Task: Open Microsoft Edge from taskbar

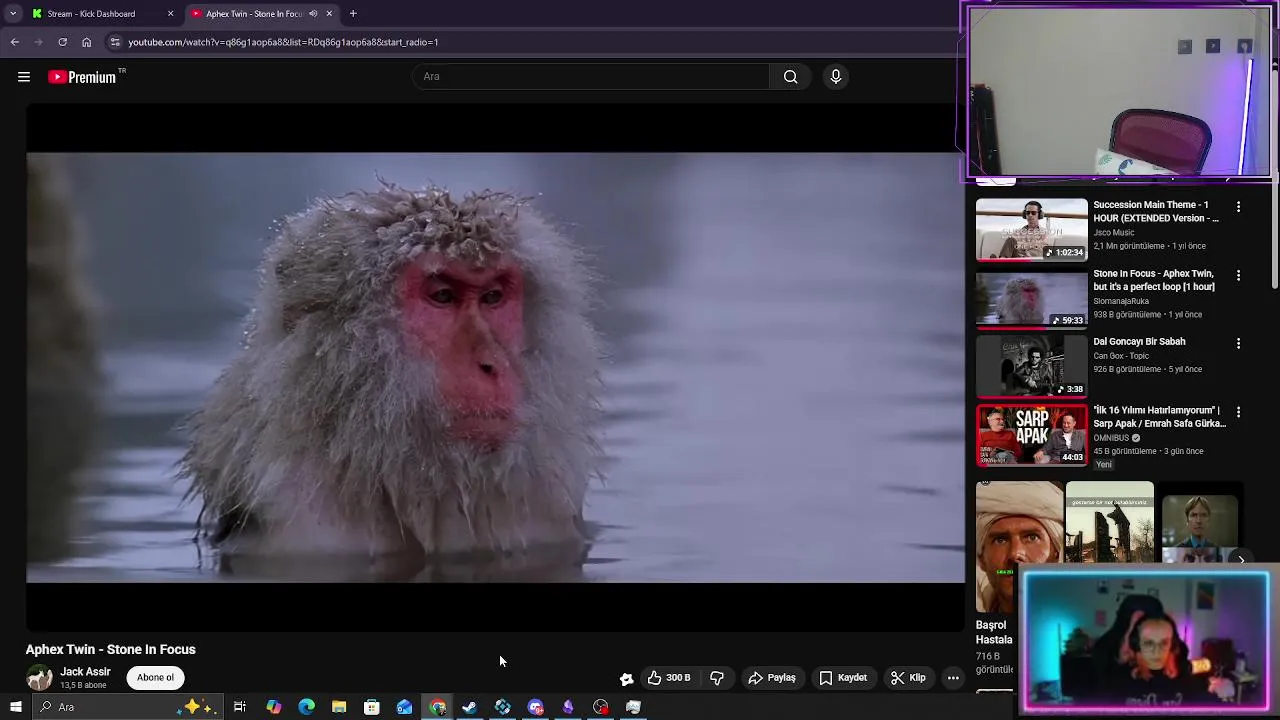Action: click(306, 707)
